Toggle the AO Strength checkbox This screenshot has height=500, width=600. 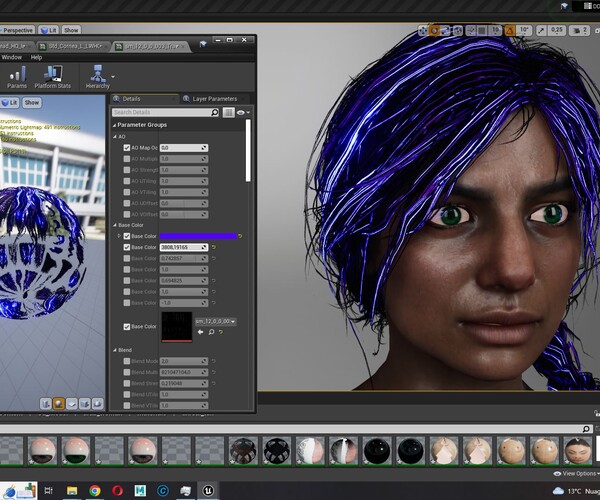tap(127, 170)
